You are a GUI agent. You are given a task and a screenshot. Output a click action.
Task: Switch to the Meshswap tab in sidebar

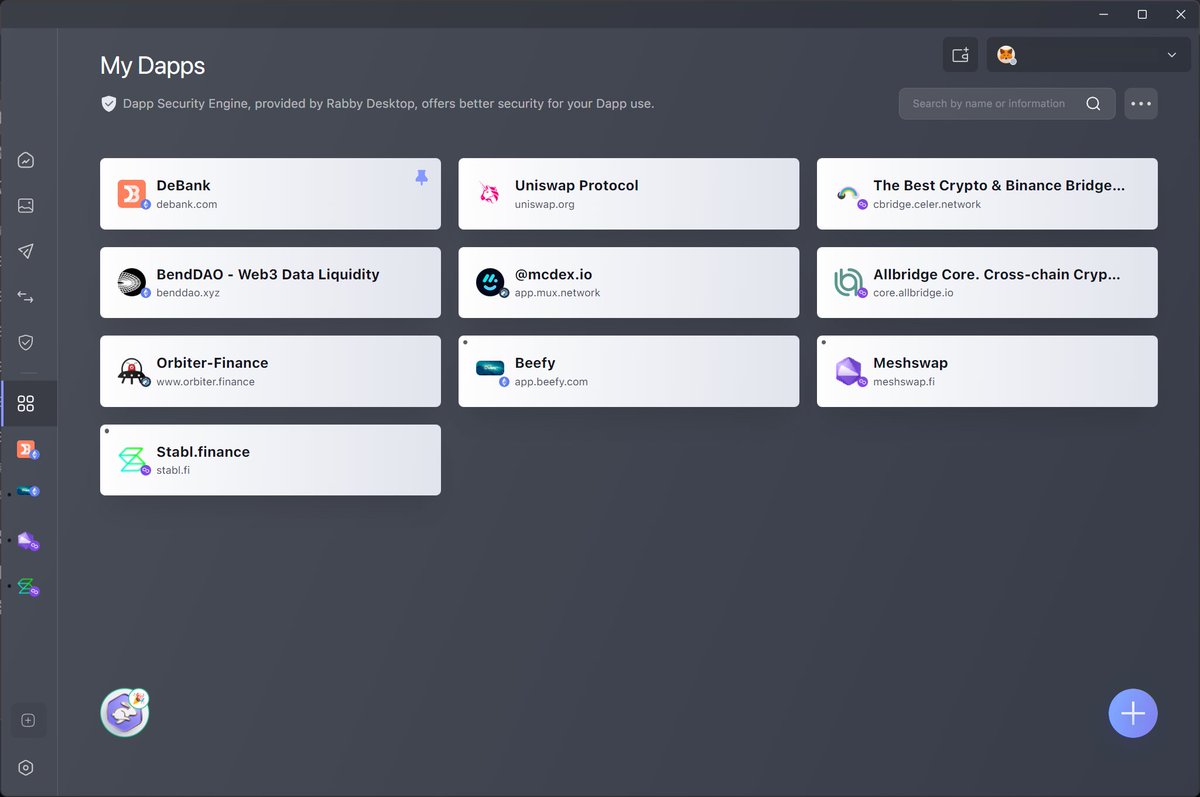pos(28,541)
